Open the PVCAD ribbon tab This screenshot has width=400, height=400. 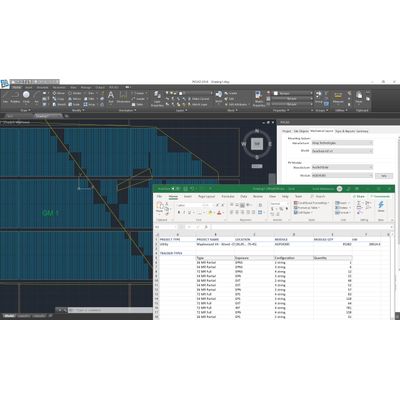(x=114, y=87)
